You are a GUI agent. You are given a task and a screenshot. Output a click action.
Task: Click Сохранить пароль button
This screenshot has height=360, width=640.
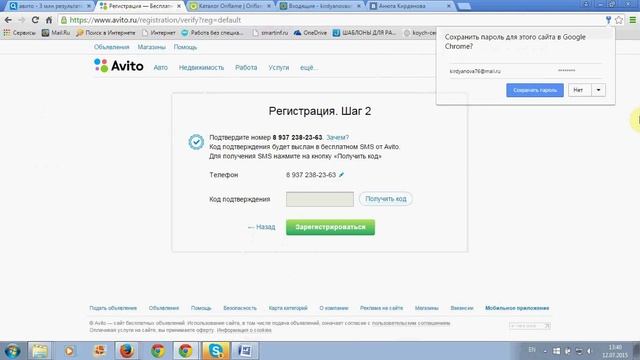535,90
